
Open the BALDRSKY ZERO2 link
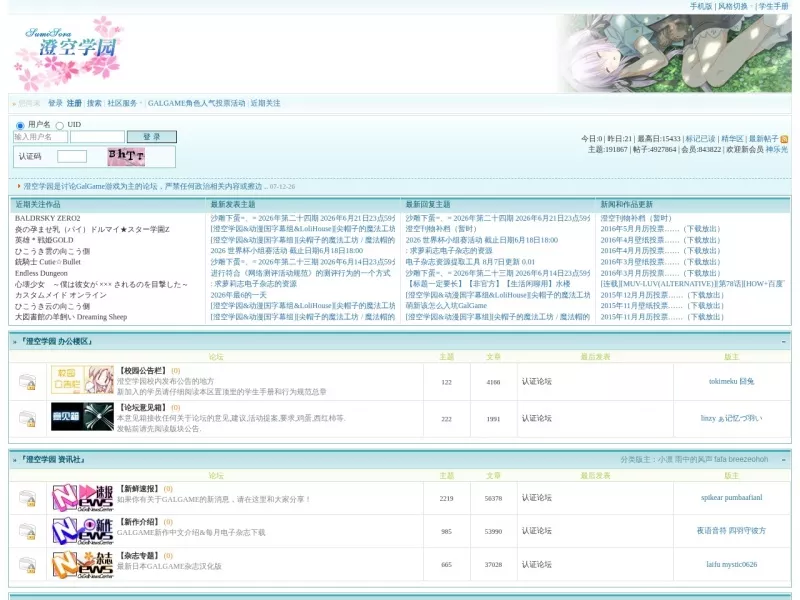47,218
